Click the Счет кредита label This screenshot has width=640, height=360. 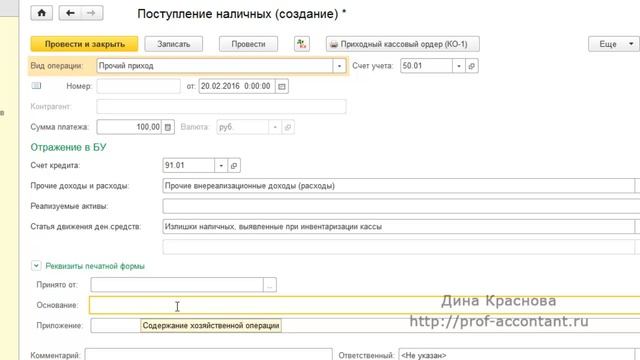(x=55, y=165)
